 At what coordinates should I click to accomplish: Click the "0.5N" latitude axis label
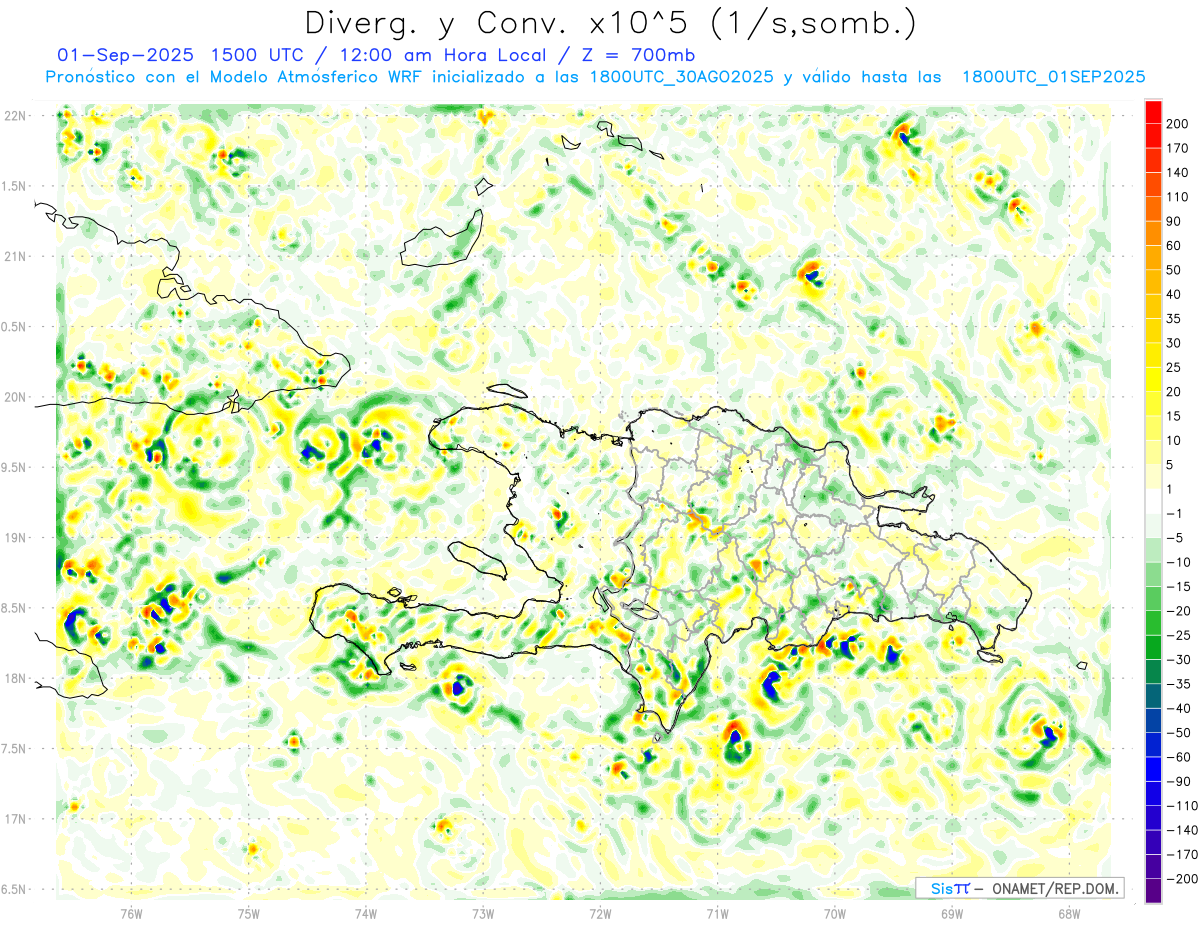[x=15, y=327]
